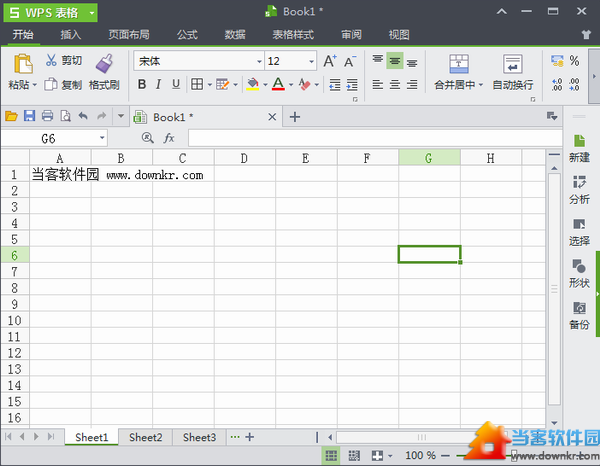Screen dimensions: 600x466
Task: Expand the fill color dropdown arrow
Action: pos(265,85)
